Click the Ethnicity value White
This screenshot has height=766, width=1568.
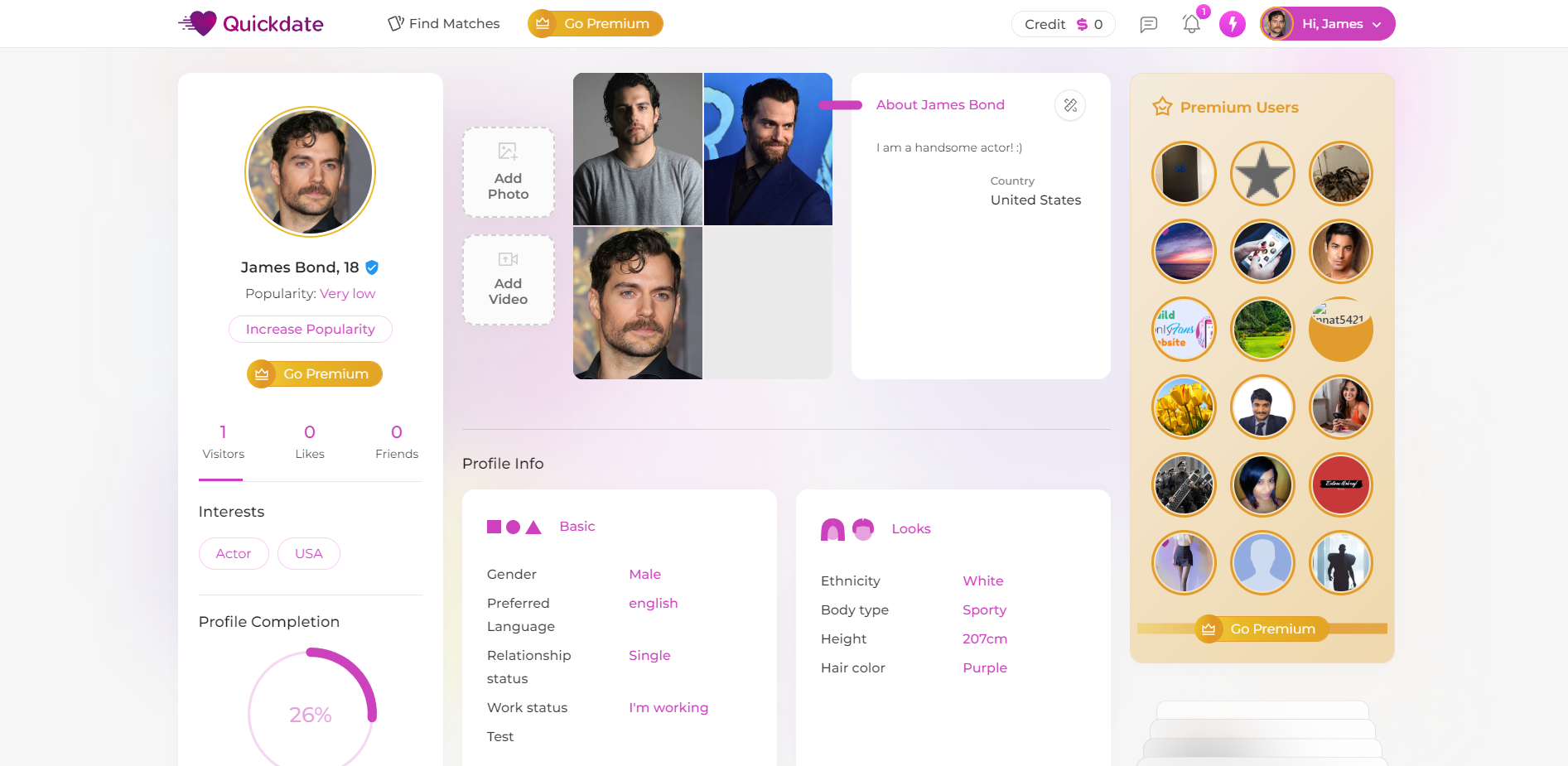[x=983, y=581]
